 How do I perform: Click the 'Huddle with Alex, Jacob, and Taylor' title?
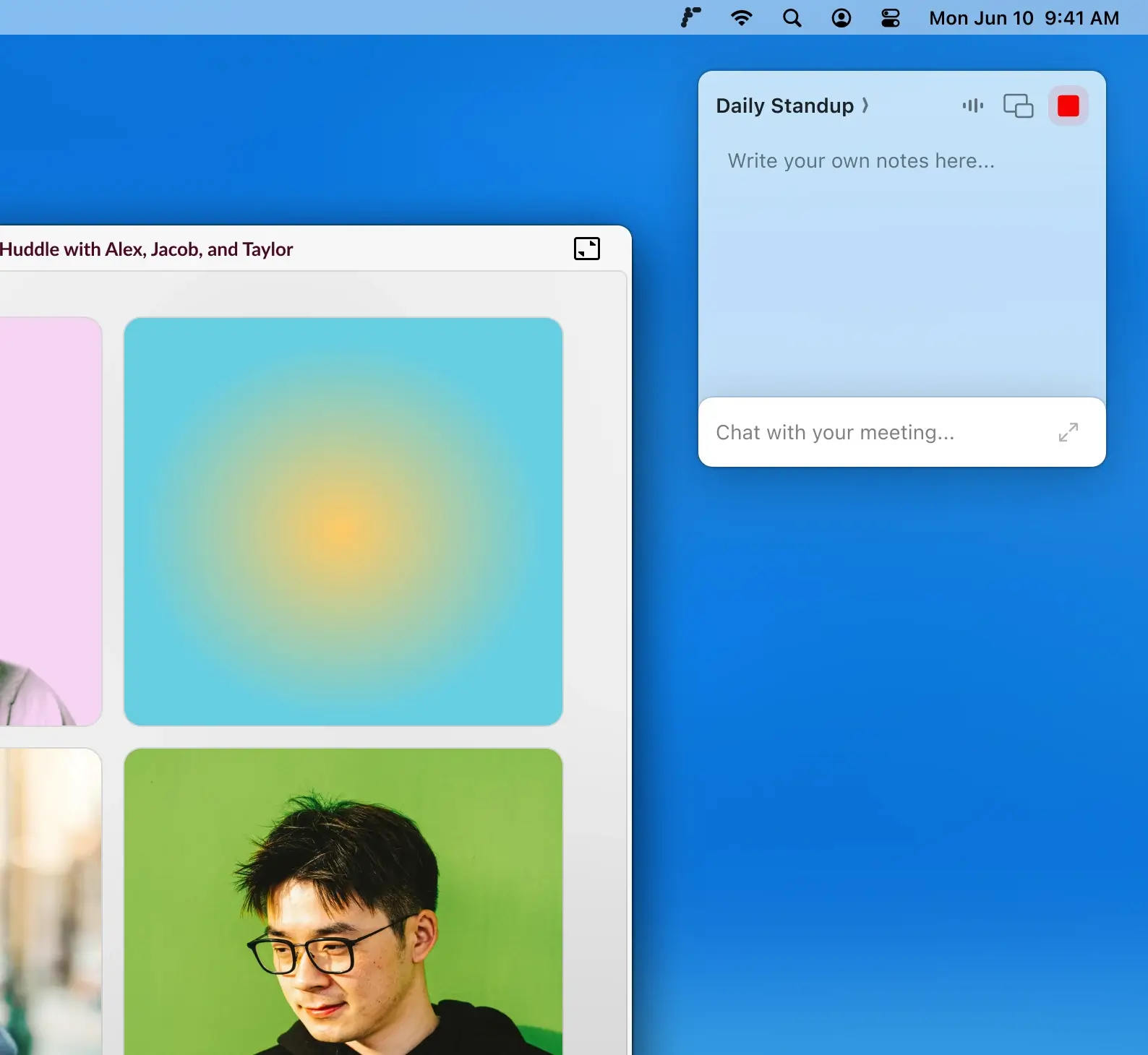point(147,249)
